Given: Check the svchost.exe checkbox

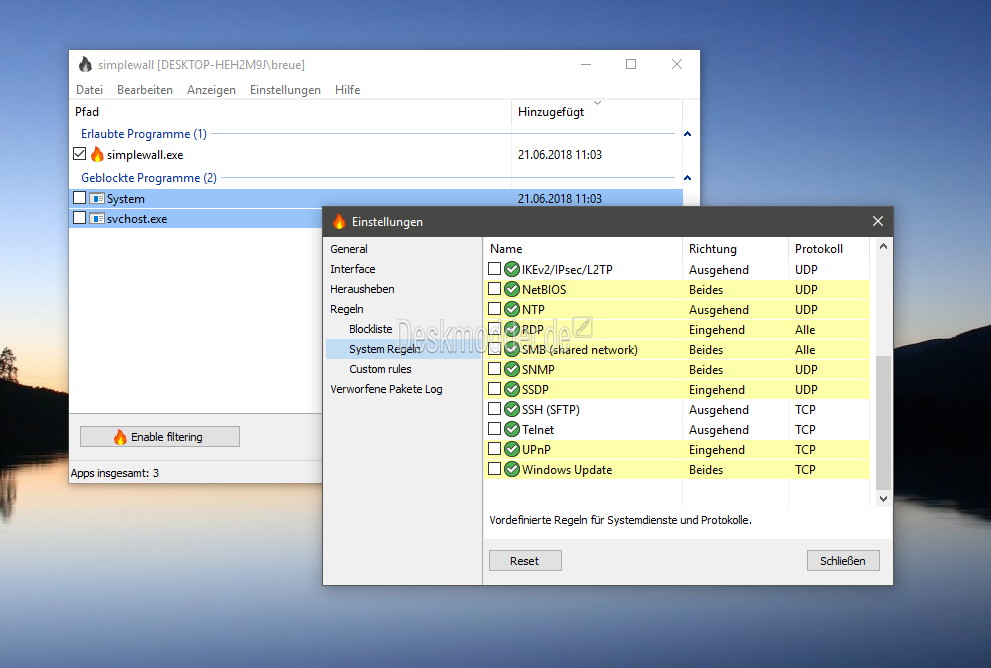Looking at the screenshot, I should tap(80, 218).
